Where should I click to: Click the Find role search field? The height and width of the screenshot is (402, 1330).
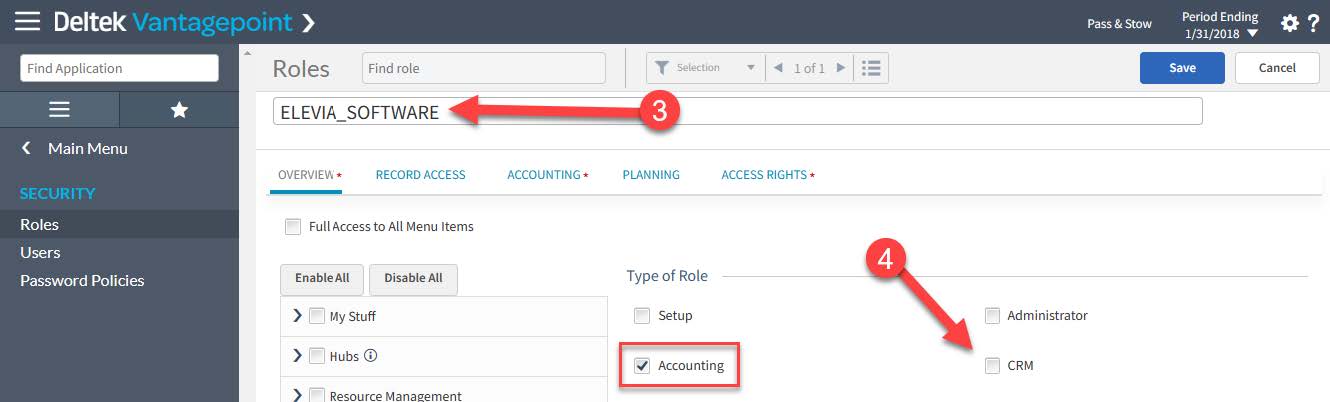pyautogui.click(x=483, y=68)
